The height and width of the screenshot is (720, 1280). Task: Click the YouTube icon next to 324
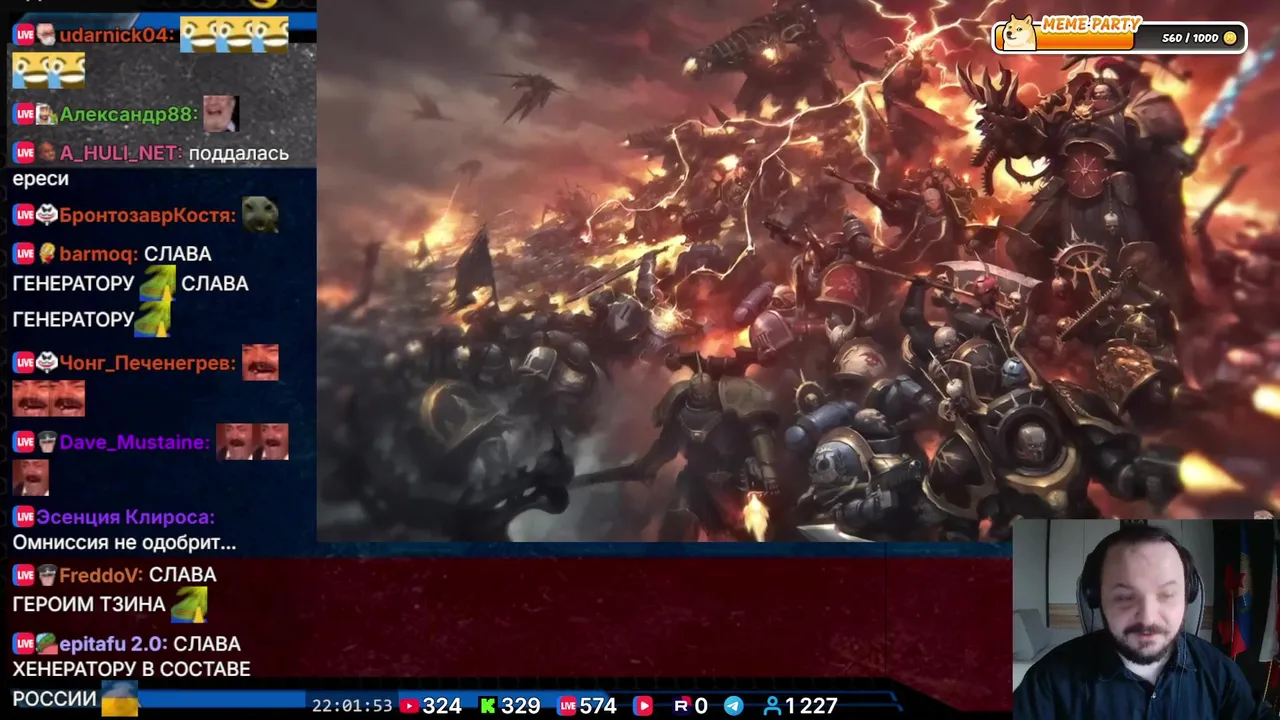click(x=409, y=706)
